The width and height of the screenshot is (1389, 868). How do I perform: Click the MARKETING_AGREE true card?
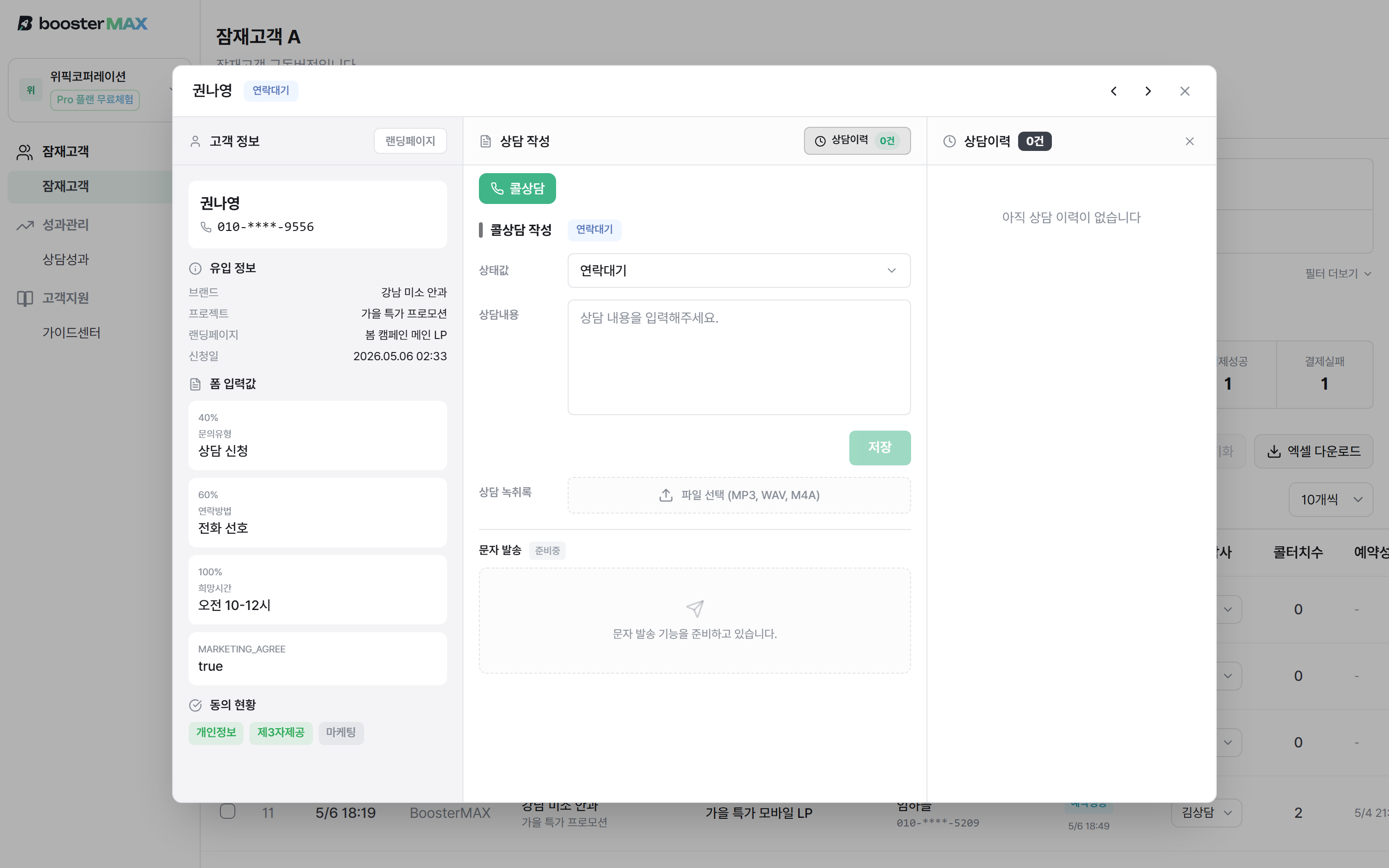[317, 658]
